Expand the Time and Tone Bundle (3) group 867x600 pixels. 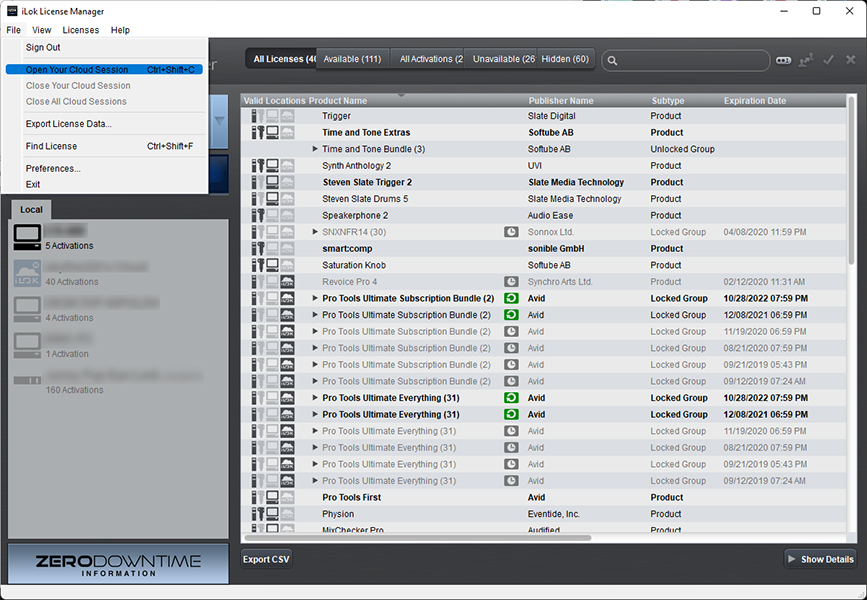[315, 149]
